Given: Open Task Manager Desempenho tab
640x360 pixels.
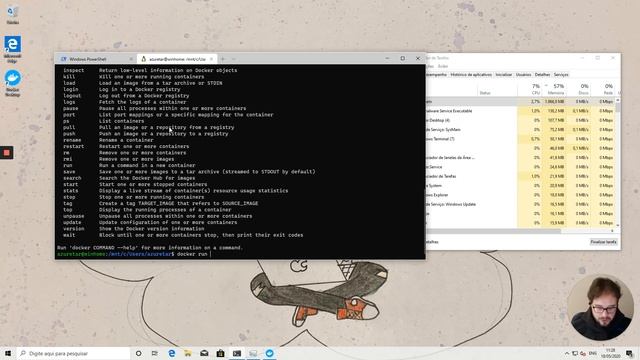Looking at the screenshot, I should point(437,75).
